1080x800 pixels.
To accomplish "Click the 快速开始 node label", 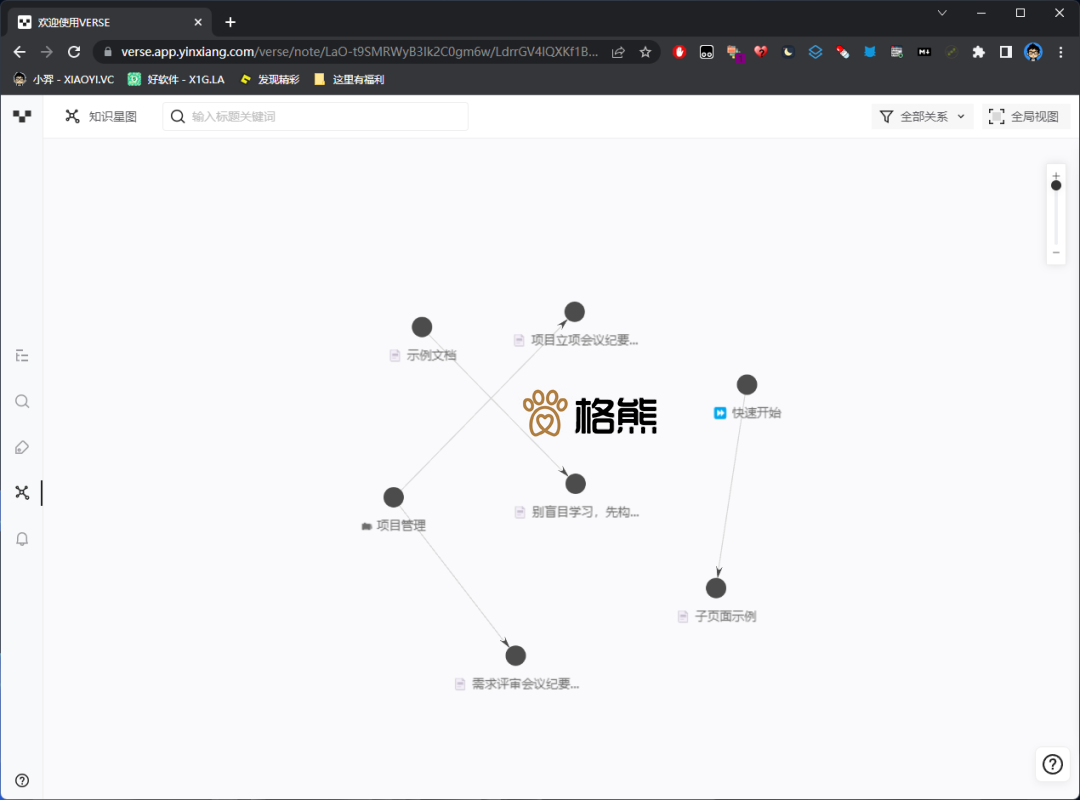I will point(756,413).
